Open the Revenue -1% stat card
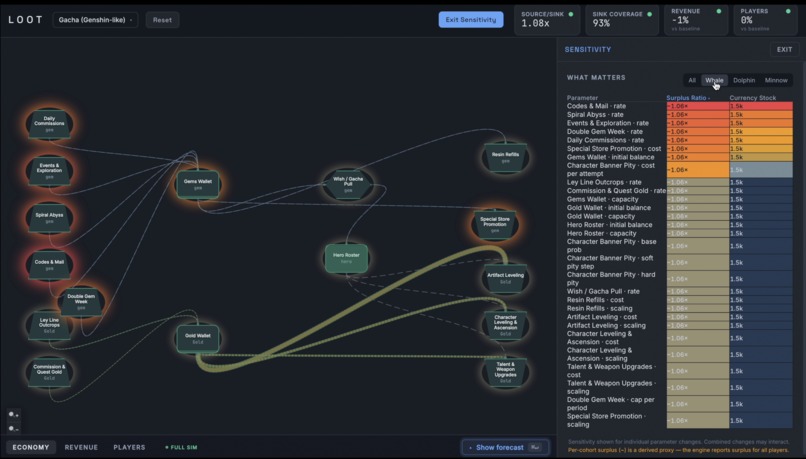The width and height of the screenshot is (806, 459). pos(695,20)
